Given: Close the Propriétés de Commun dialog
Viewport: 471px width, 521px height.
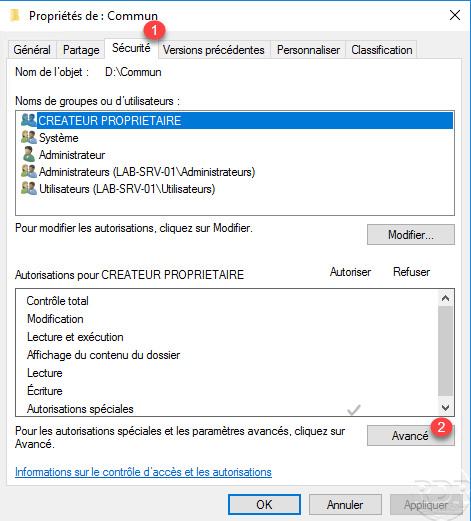Looking at the screenshot, I should pos(455,15).
